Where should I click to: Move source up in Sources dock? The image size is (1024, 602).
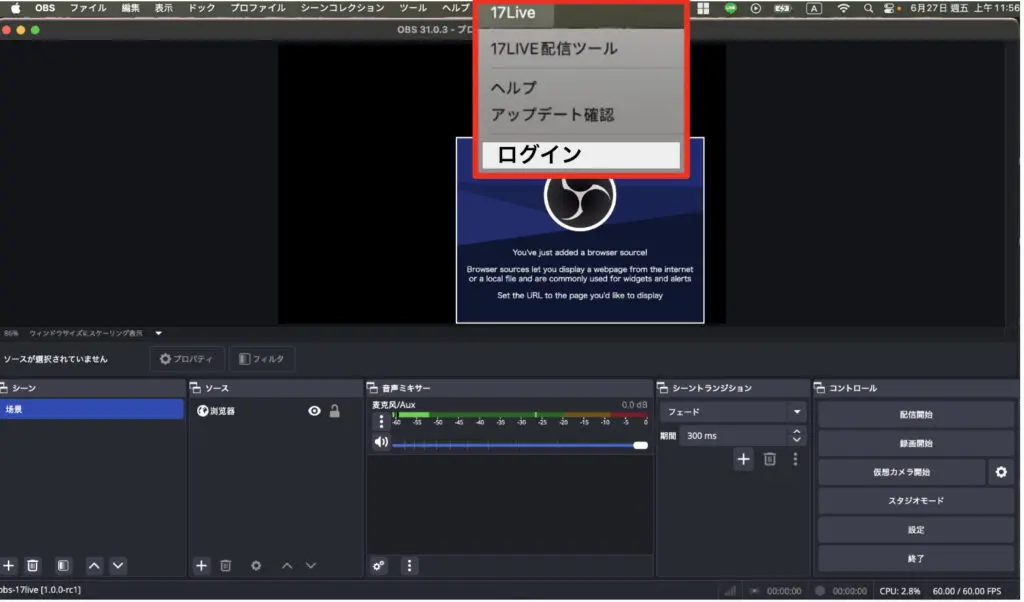pos(287,567)
